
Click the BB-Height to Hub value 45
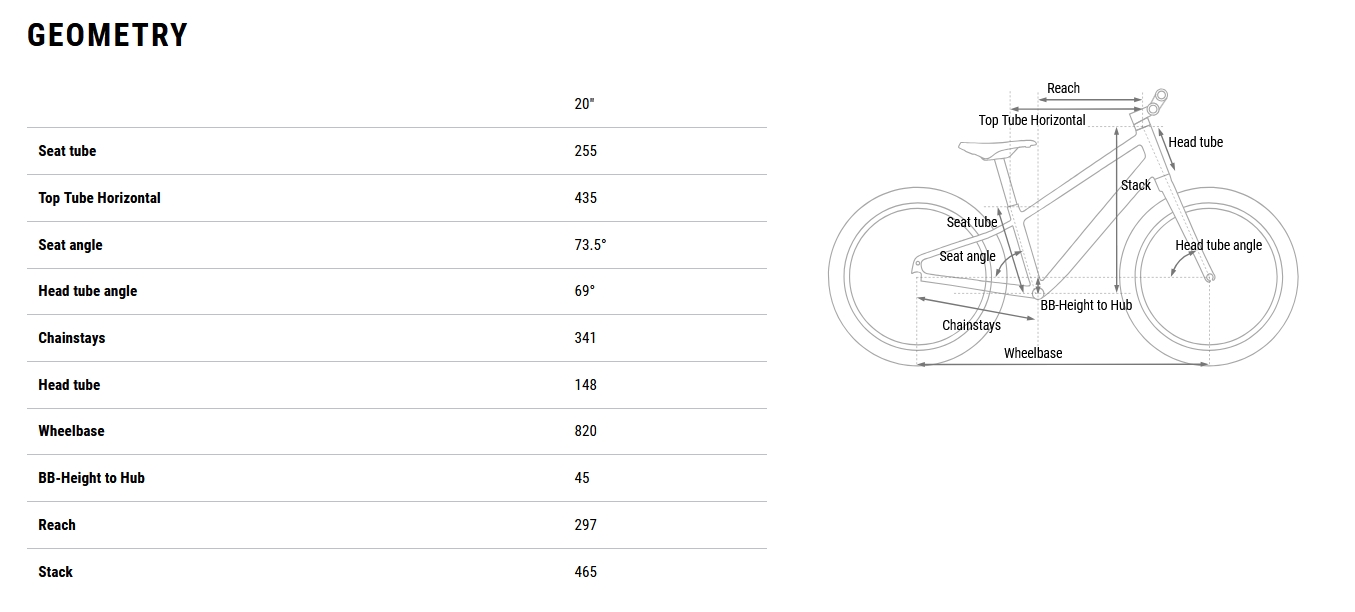pos(582,478)
